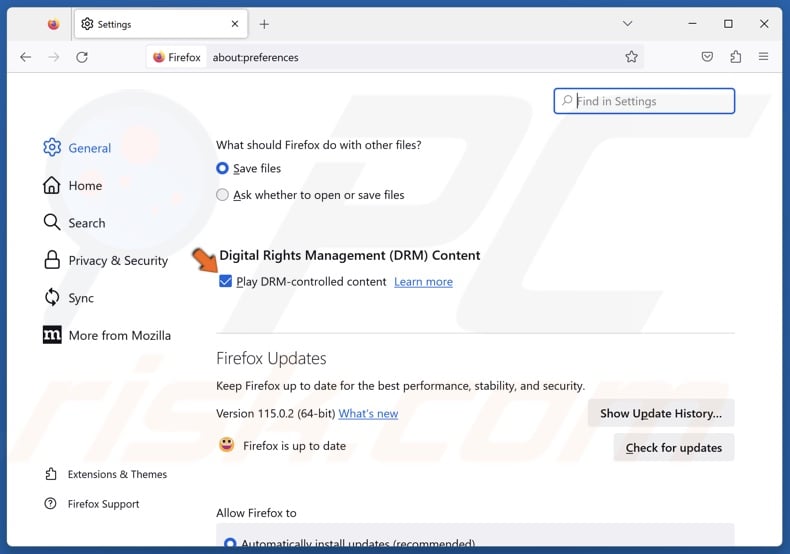Choose Ask whether to open or save files
Image resolution: width=790 pixels, height=554 pixels.
223,195
